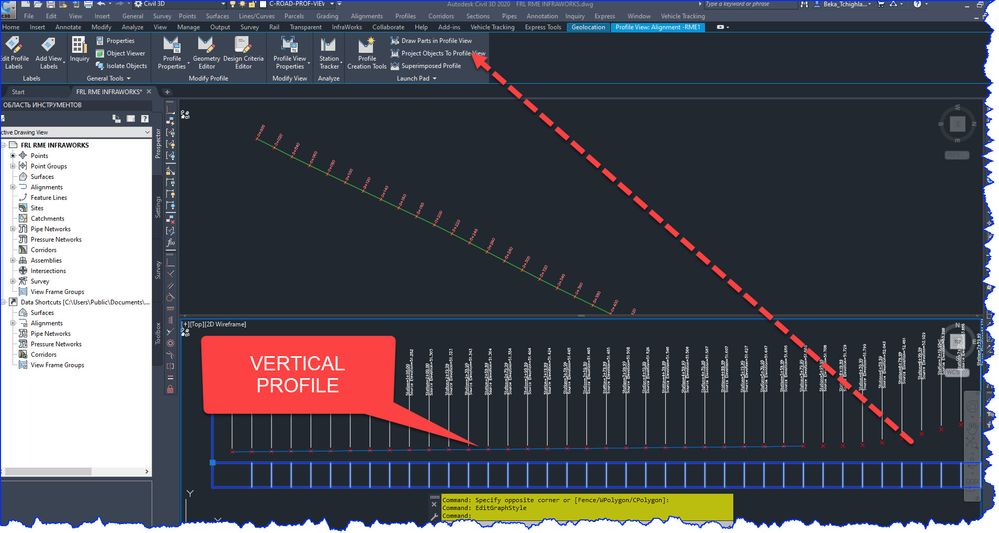Viewport: 999px width, 533px height.
Task: Open the Geometry Editor
Action: [206, 52]
